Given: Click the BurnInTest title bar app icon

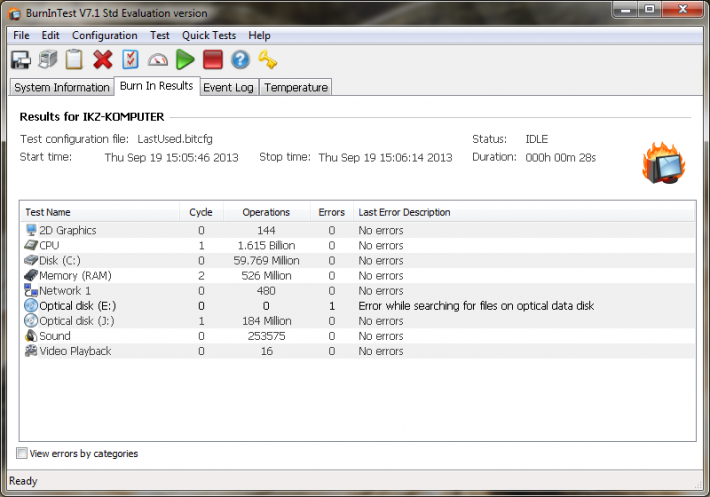Looking at the screenshot, I should click(x=15, y=14).
